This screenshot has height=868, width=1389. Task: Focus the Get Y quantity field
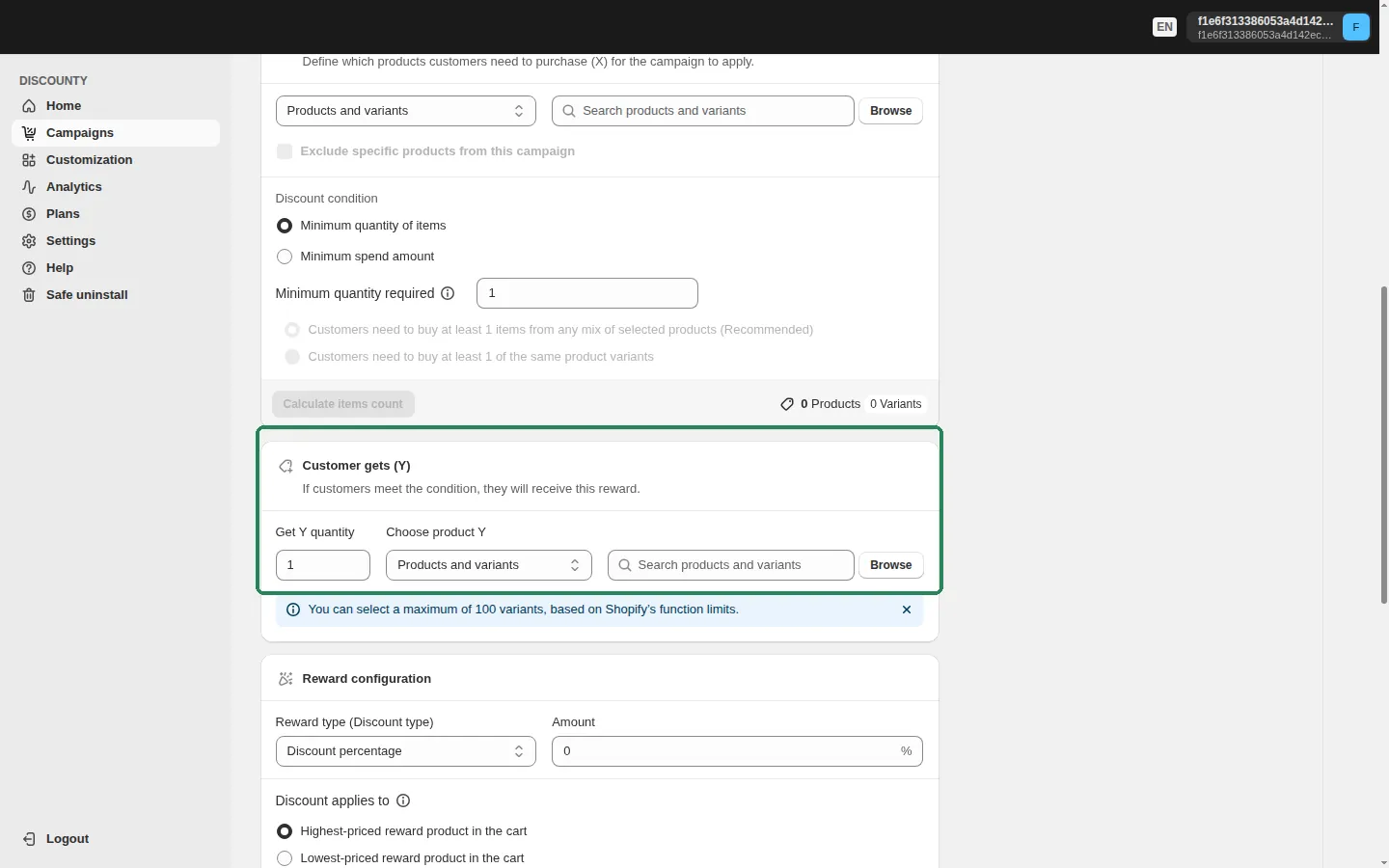click(x=323, y=565)
